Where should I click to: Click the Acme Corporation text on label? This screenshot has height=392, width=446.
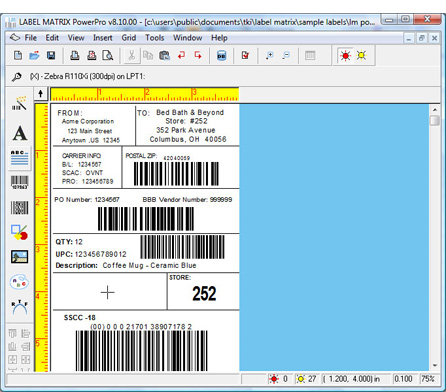coord(88,121)
